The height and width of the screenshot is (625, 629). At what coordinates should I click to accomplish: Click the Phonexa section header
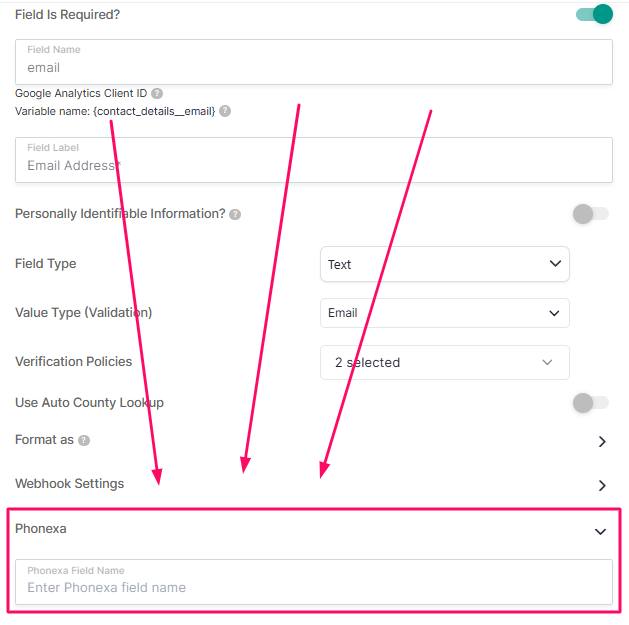(314, 530)
